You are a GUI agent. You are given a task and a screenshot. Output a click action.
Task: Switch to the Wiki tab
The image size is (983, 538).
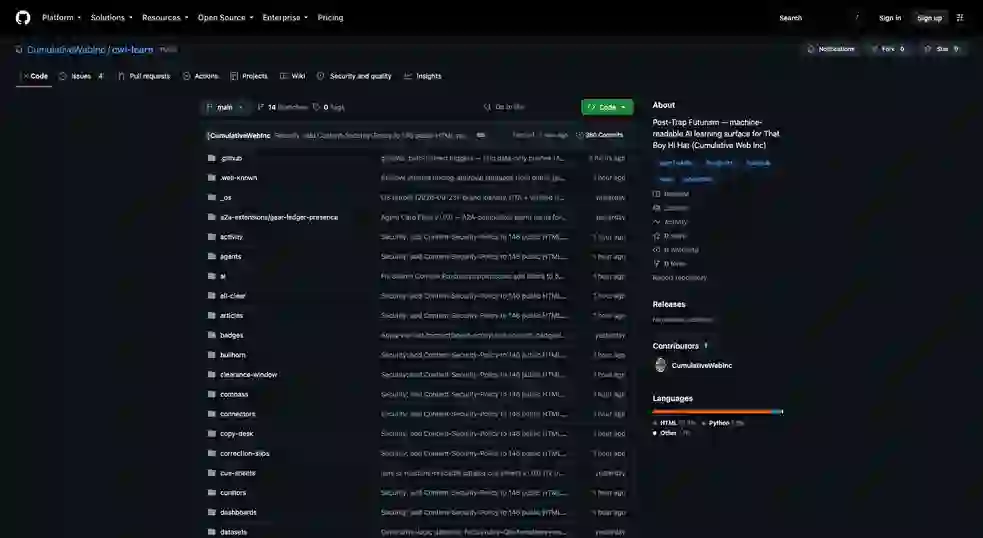293,76
